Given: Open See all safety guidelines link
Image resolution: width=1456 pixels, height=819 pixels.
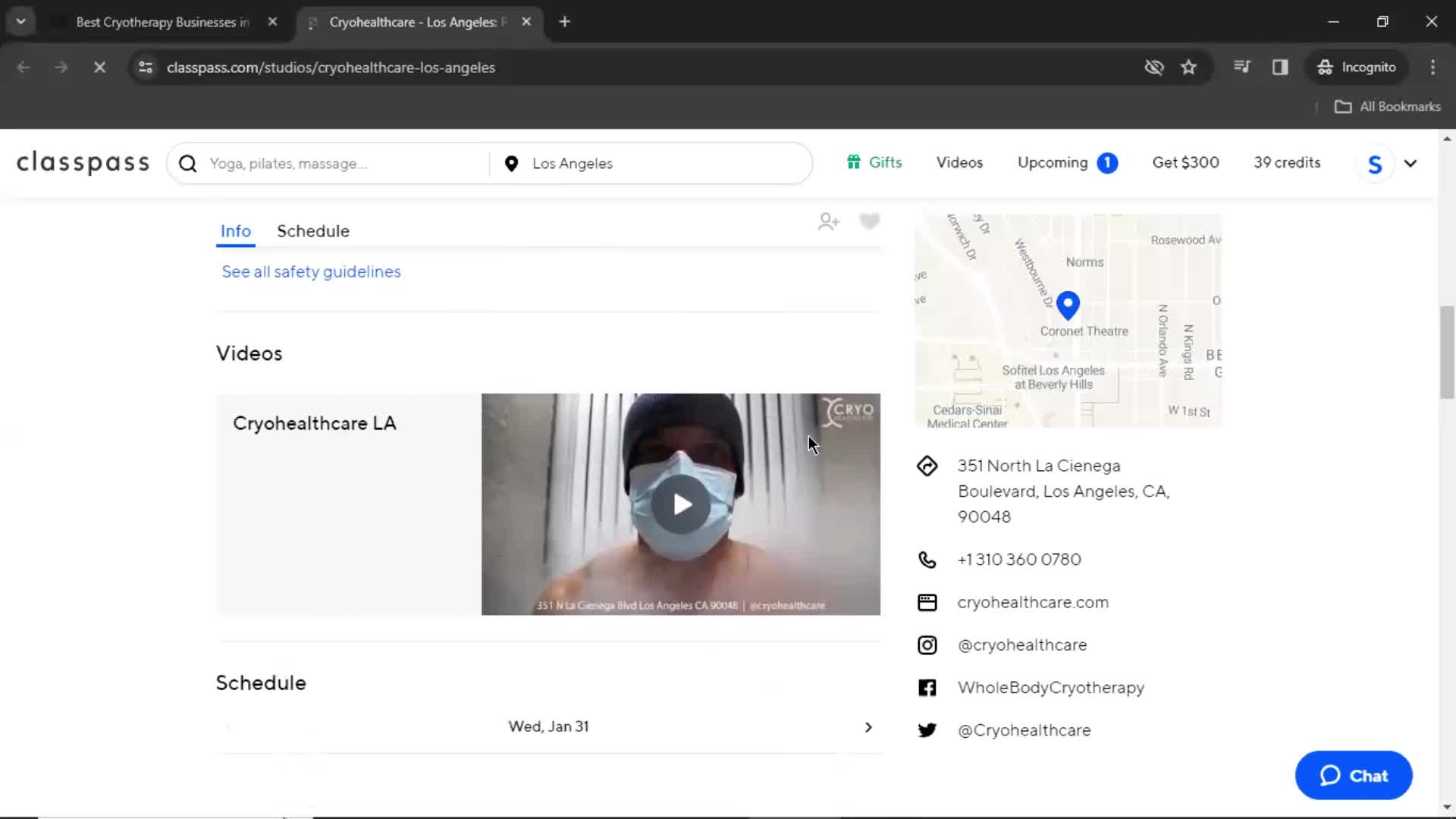Looking at the screenshot, I should 311,271.
